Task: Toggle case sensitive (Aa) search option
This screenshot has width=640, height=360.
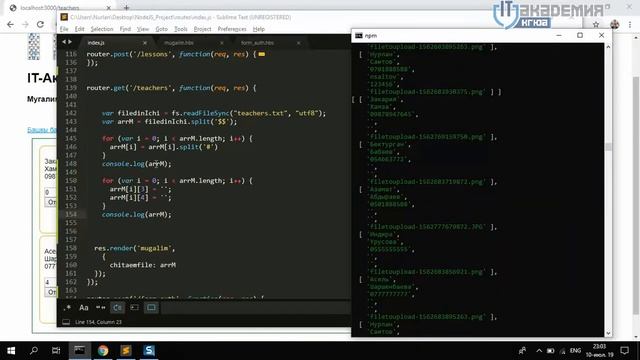Action: click(84, 307)
